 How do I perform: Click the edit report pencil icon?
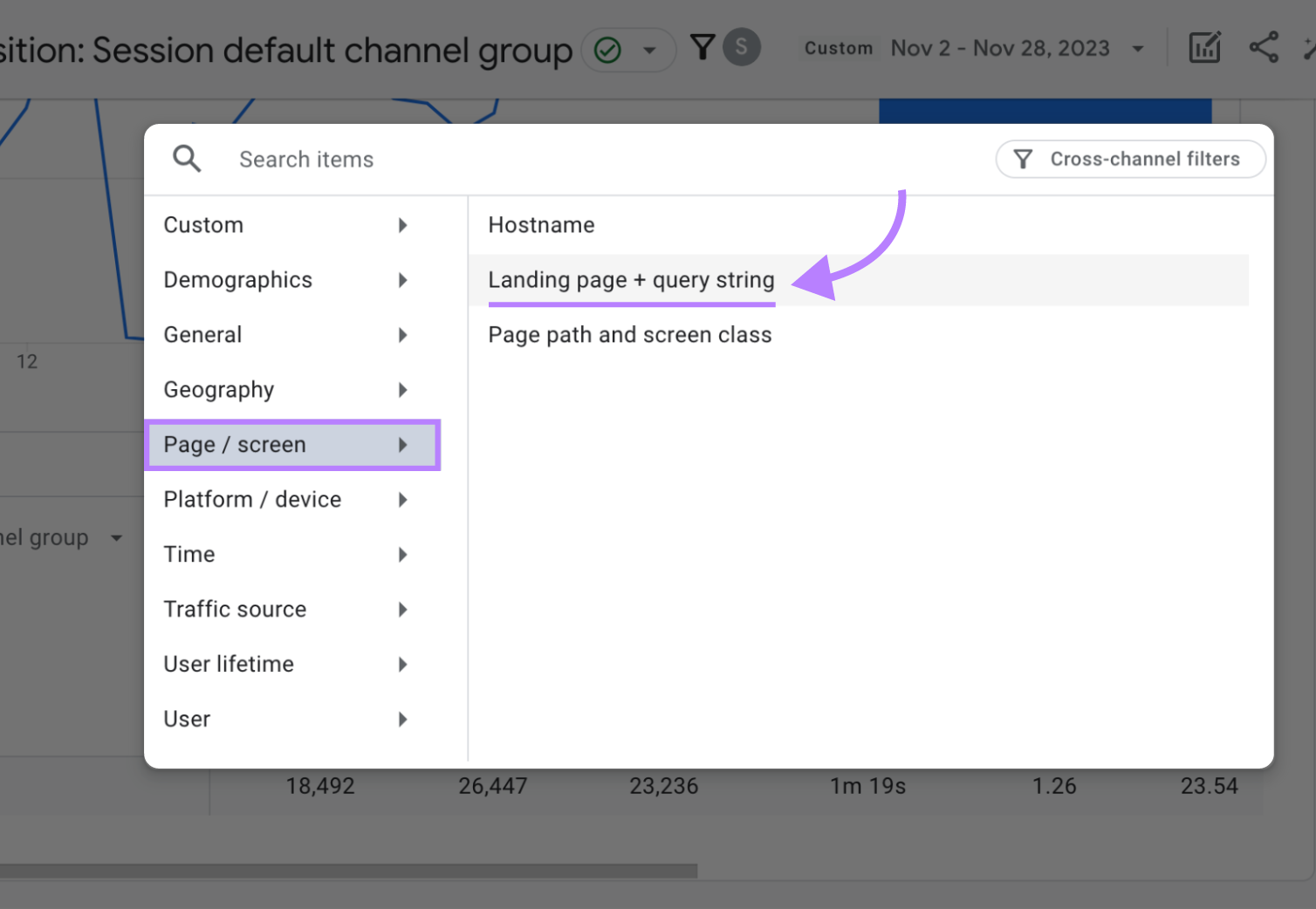(1204, 48)
